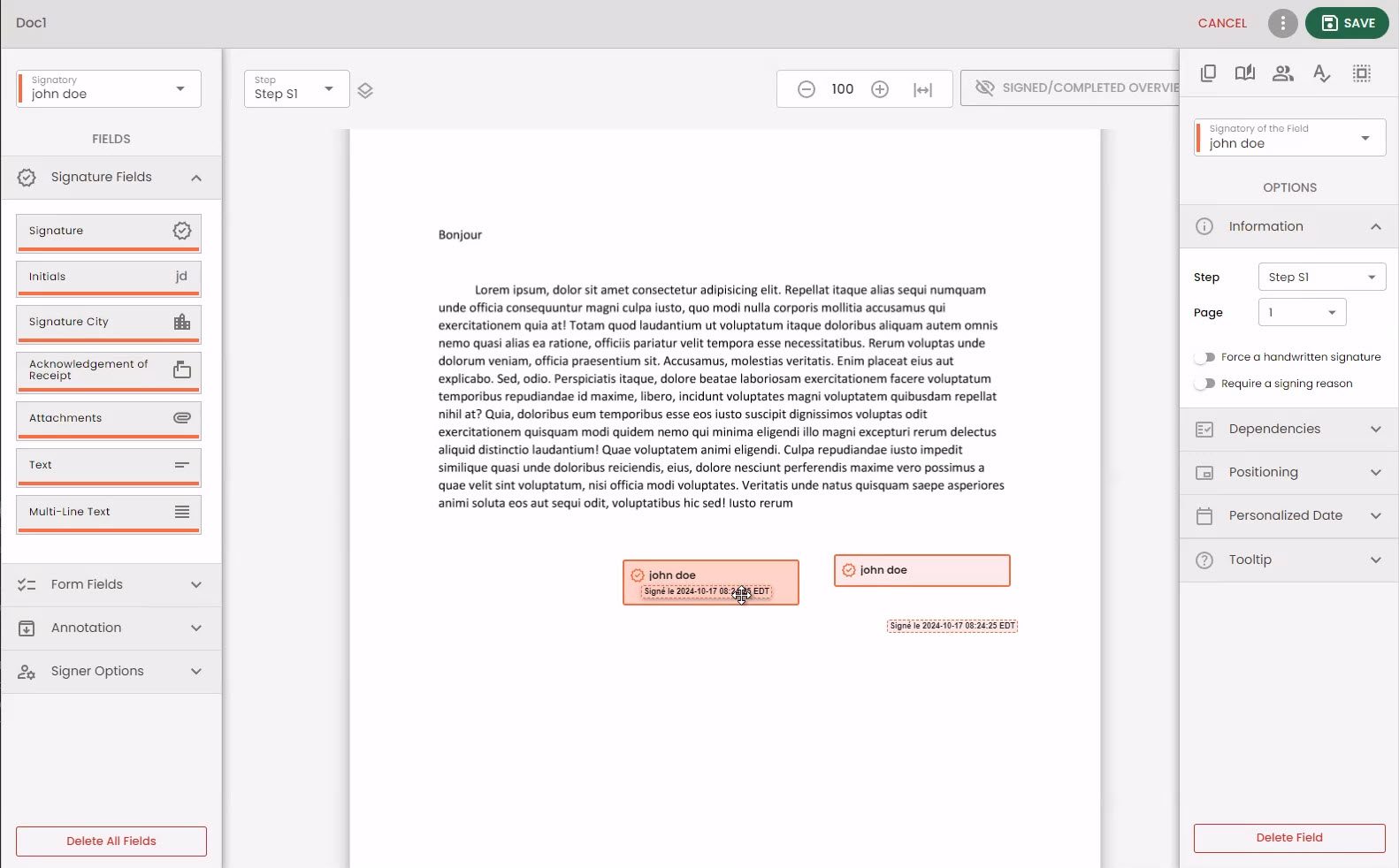Select the lower-right Signé le date stamp
This screenshot has width=1399, height=868.
(x=952, y=626)
